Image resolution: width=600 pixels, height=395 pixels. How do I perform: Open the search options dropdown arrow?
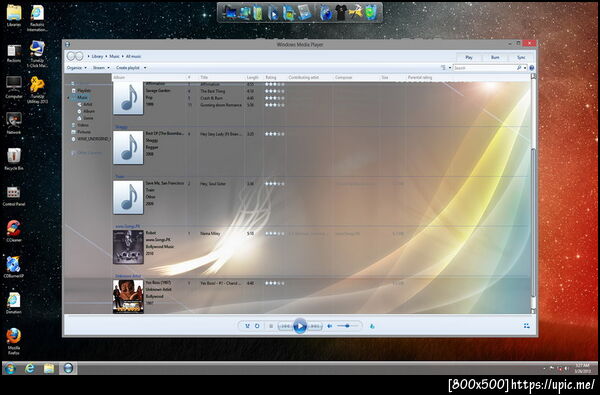click(525, 68)
